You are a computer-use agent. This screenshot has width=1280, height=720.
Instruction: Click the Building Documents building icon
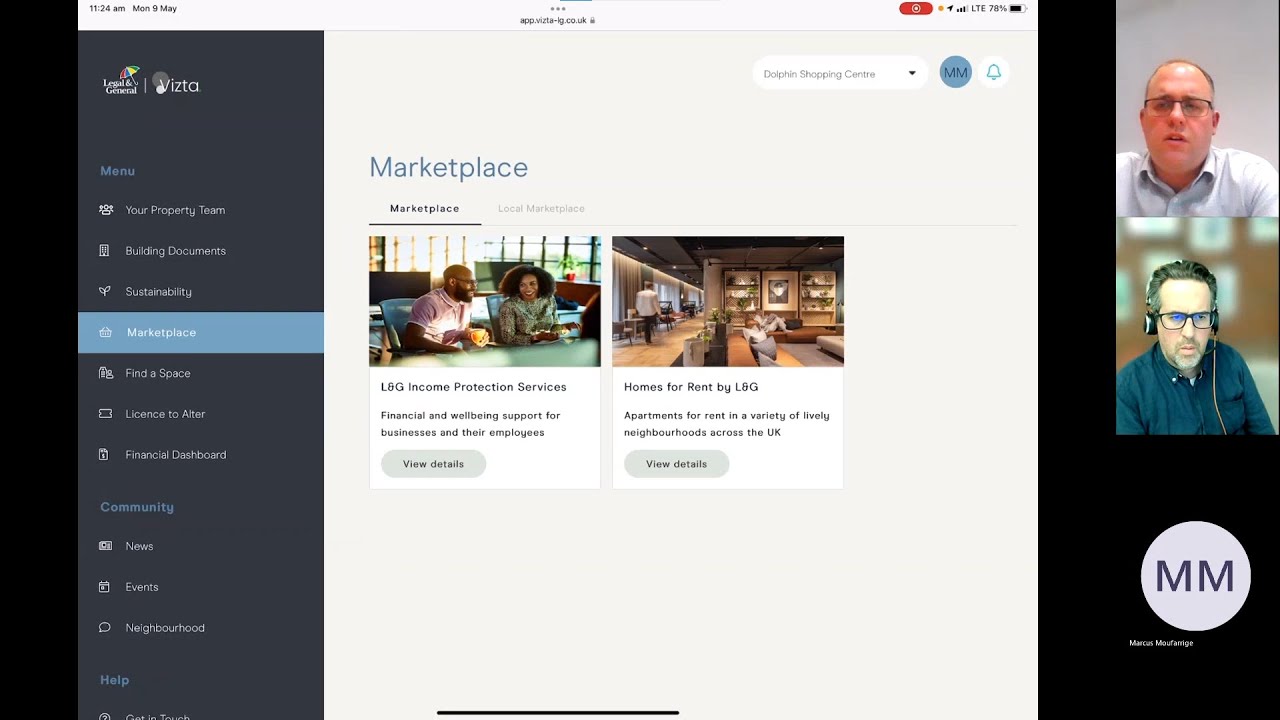[104, 251]
